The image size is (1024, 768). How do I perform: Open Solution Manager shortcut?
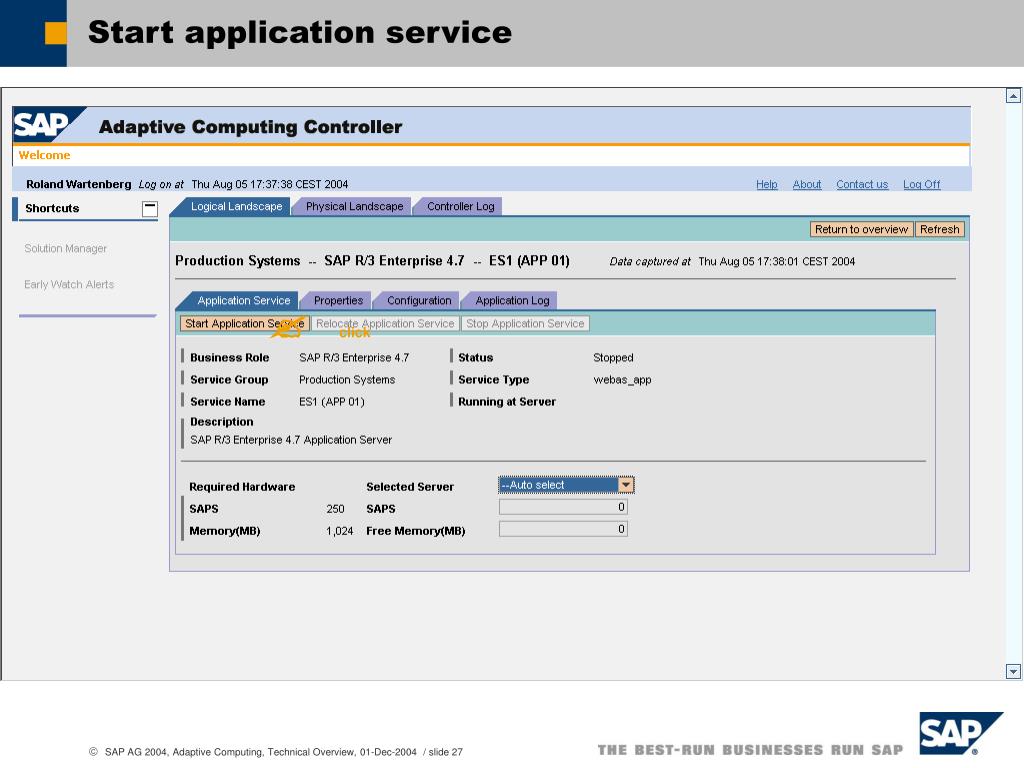[65, 248]
